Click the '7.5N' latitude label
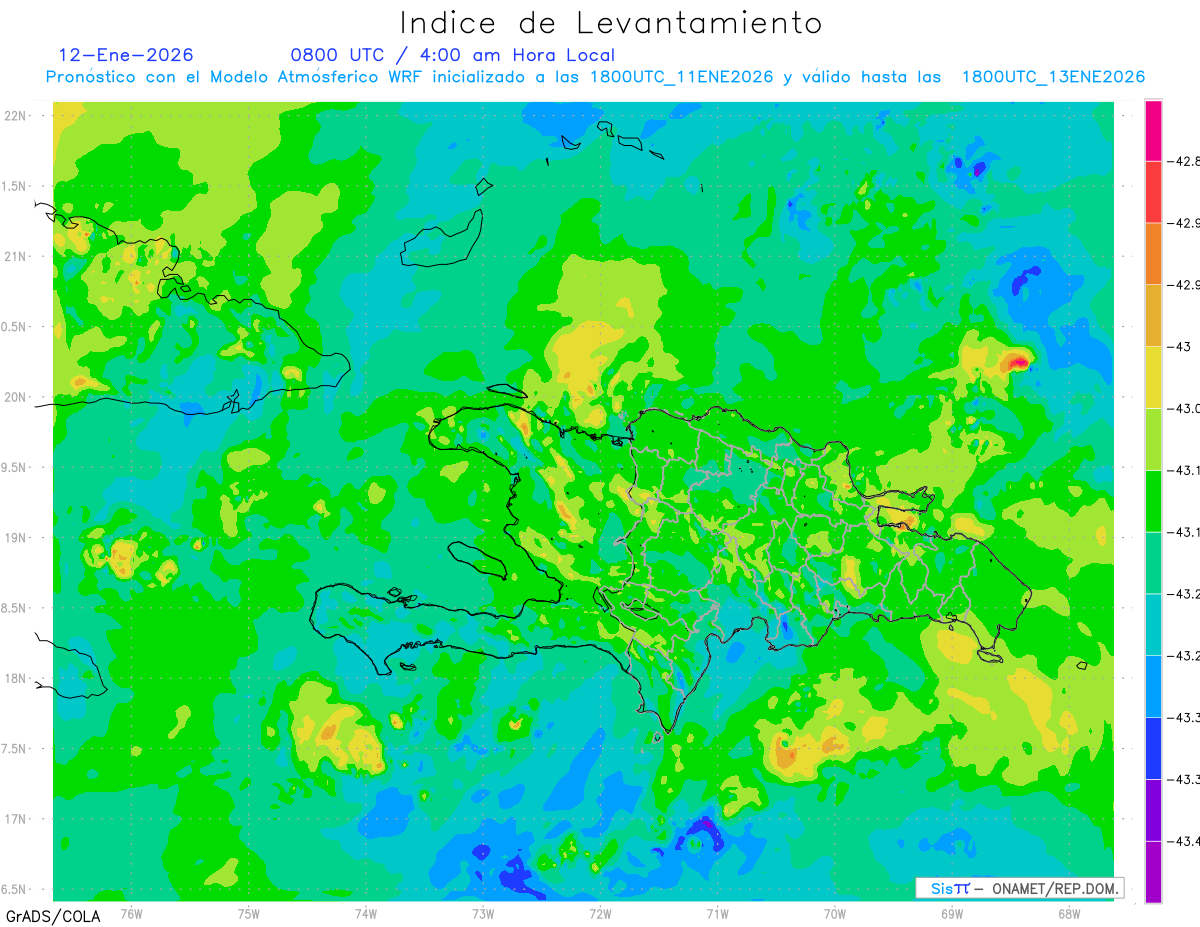1200x927 pixels. pos(14,748)
